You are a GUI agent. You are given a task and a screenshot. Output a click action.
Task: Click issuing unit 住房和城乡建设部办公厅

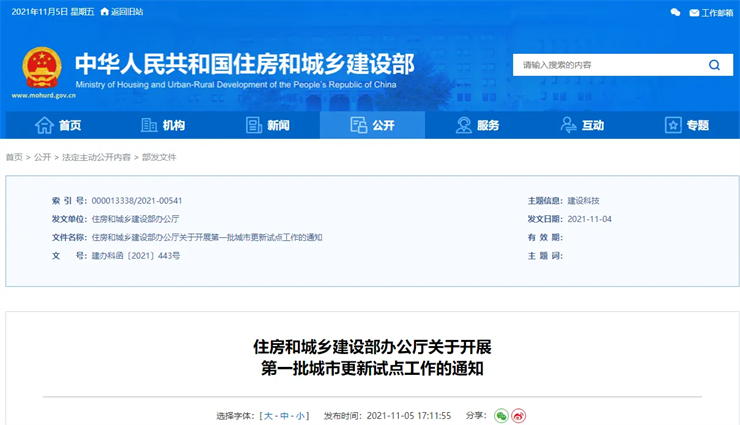tap(135, 219)
